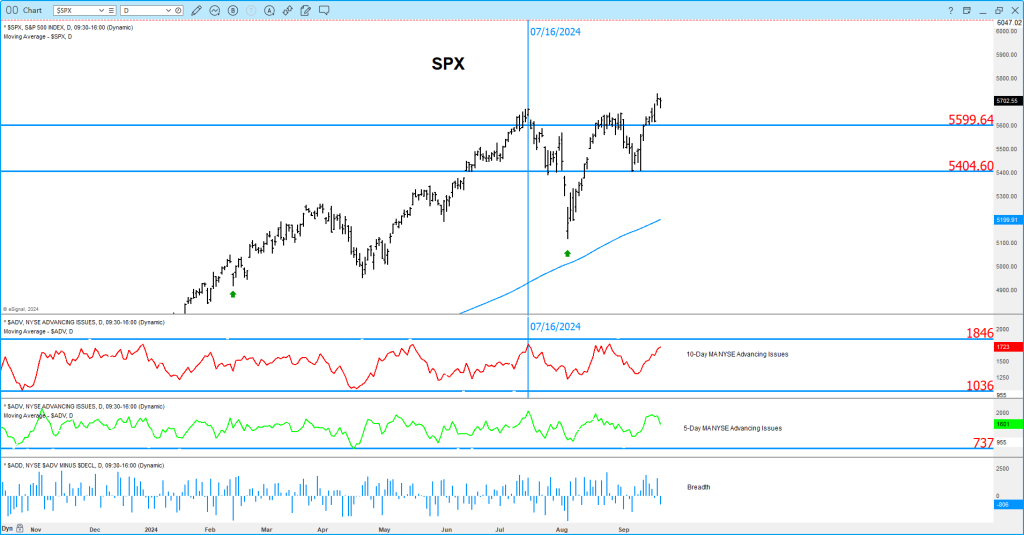Click the Moving Average - $SPX, D legend
The image size is (1024, 535).
38,37
